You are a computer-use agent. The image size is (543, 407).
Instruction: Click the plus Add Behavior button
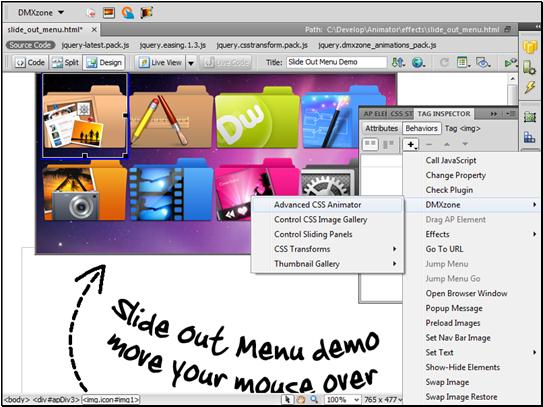click(411, 144)
